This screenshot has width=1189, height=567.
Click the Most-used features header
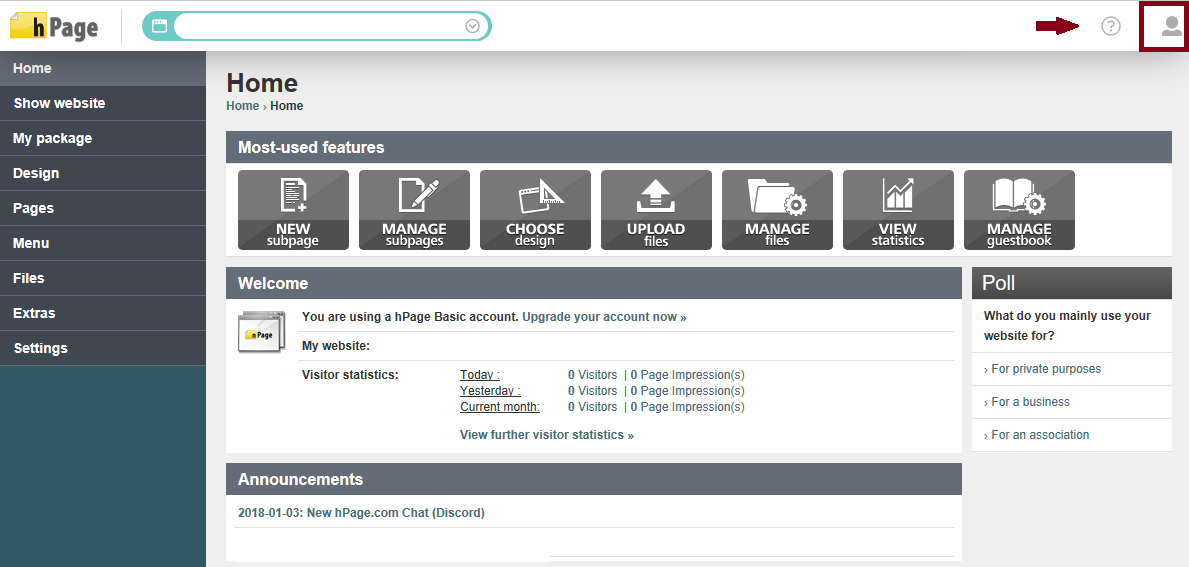tap(699, 147)
